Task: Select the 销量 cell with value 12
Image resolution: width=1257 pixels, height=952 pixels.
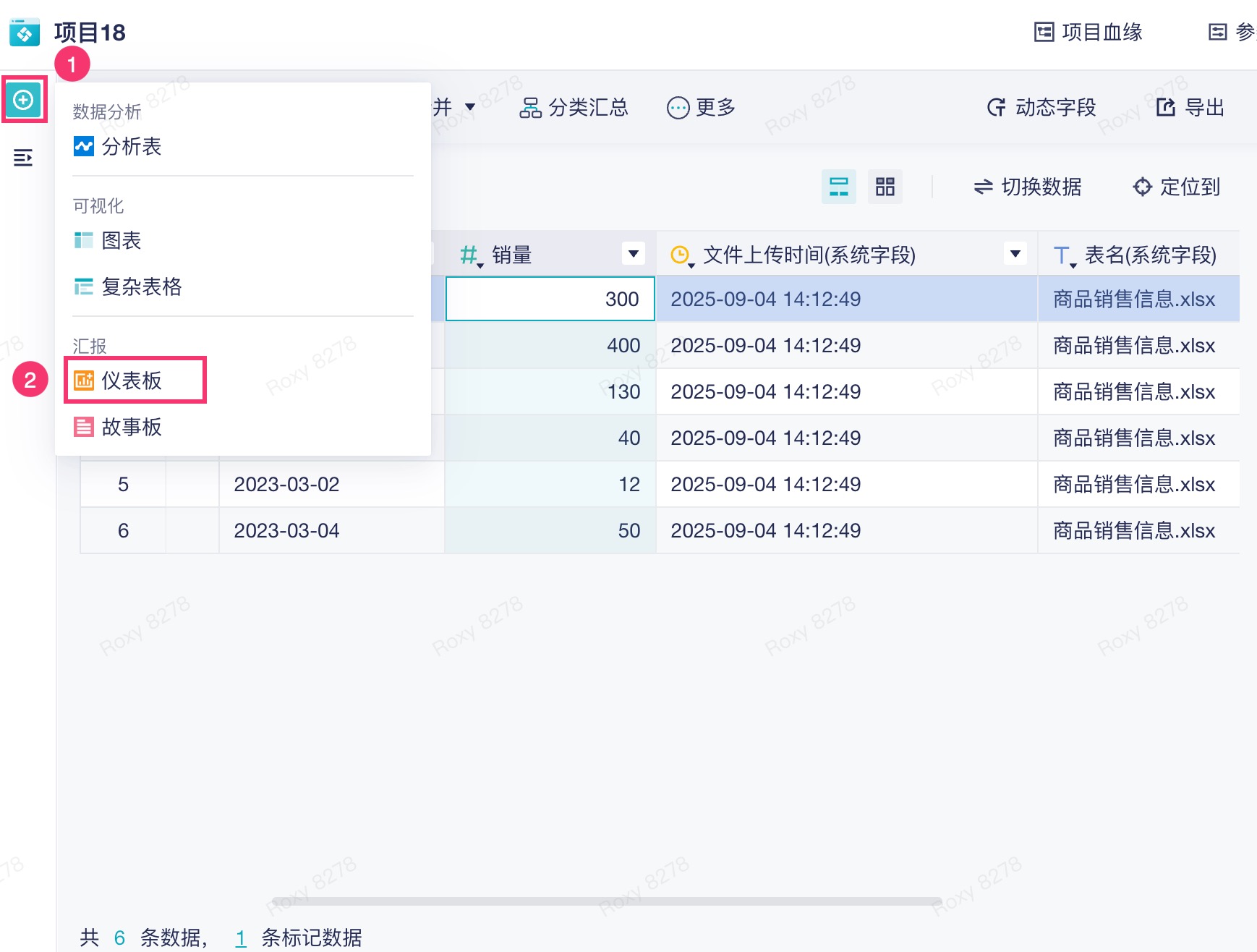Action: click(550, 484)
